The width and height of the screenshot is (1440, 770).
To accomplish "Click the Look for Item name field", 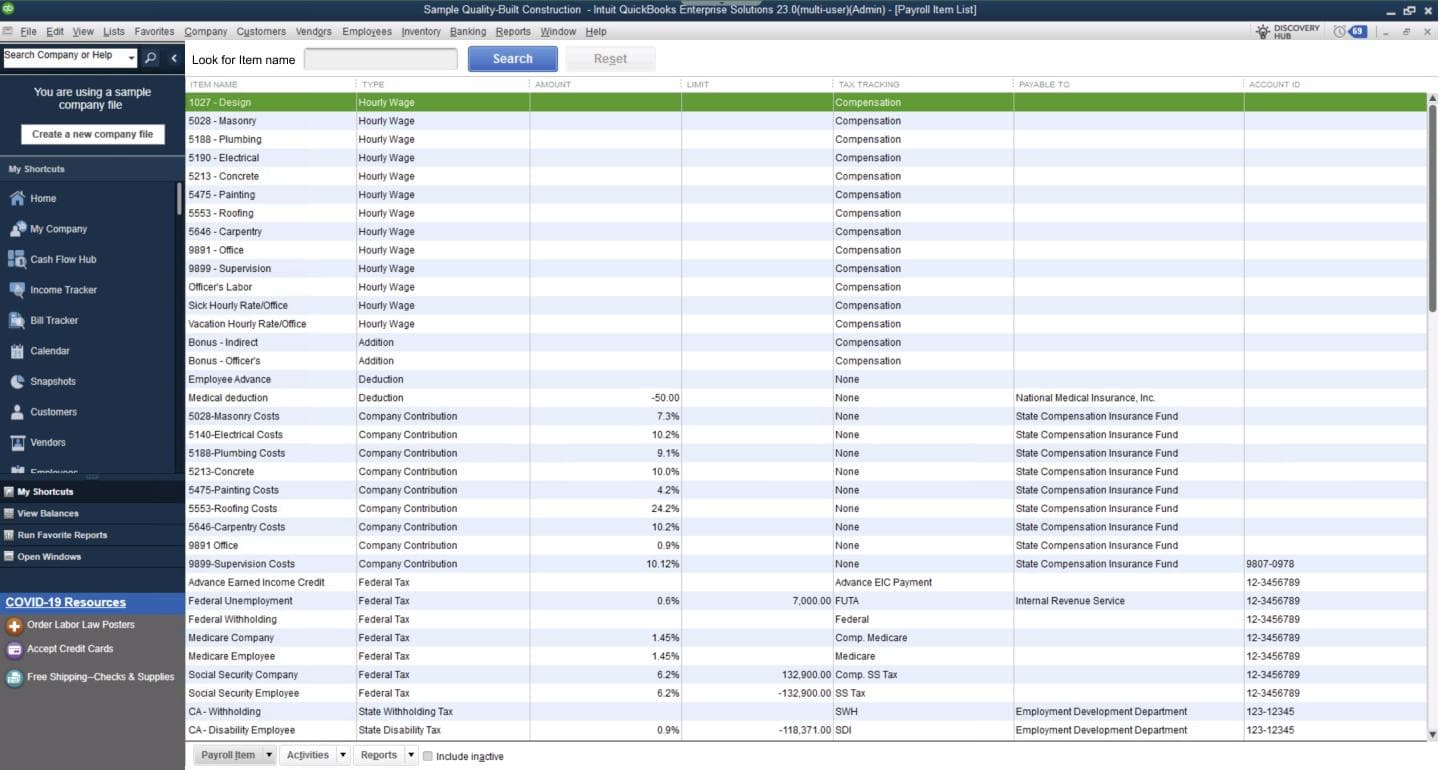I will [x=380, y=59].
